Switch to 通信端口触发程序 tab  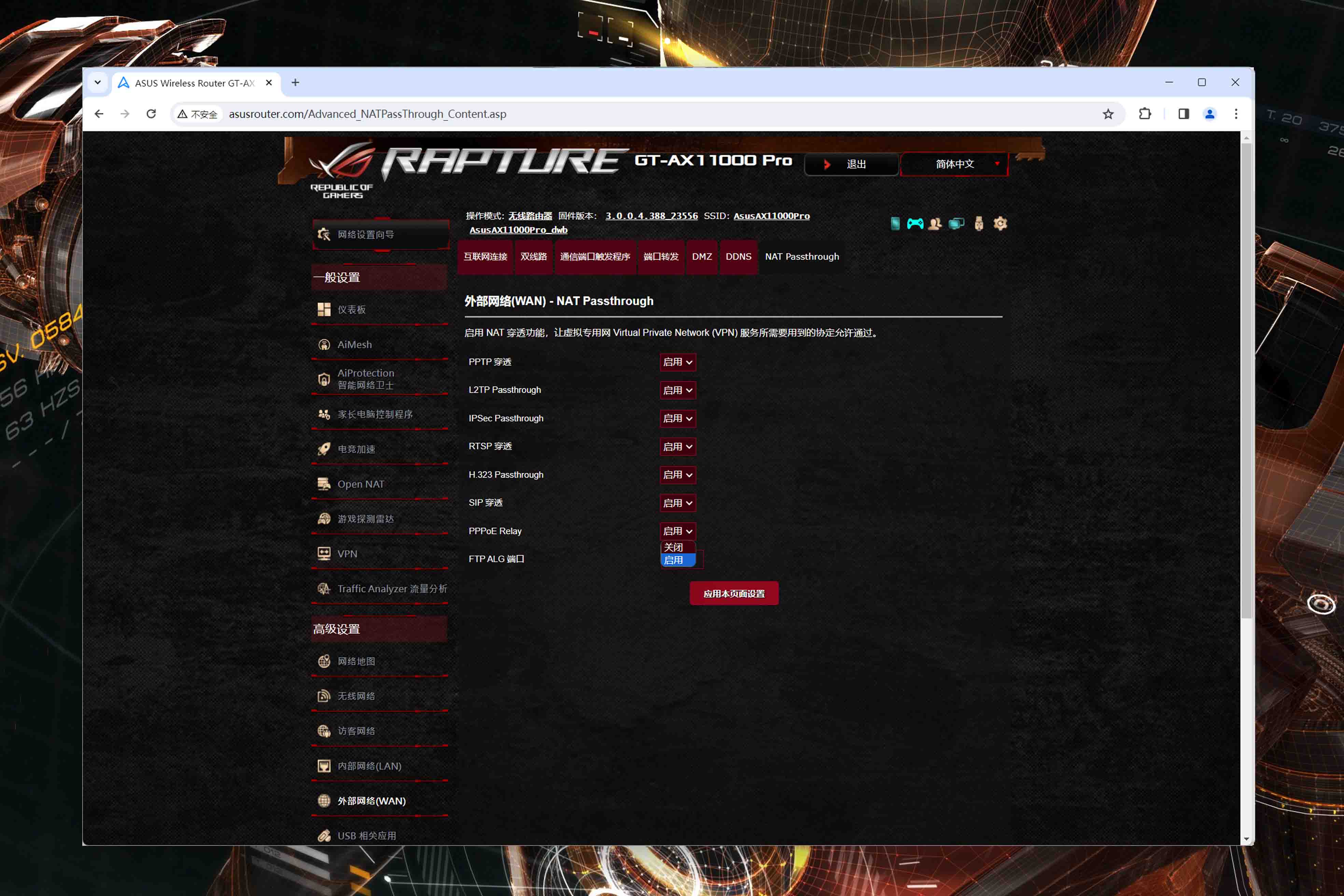[595, 256]
